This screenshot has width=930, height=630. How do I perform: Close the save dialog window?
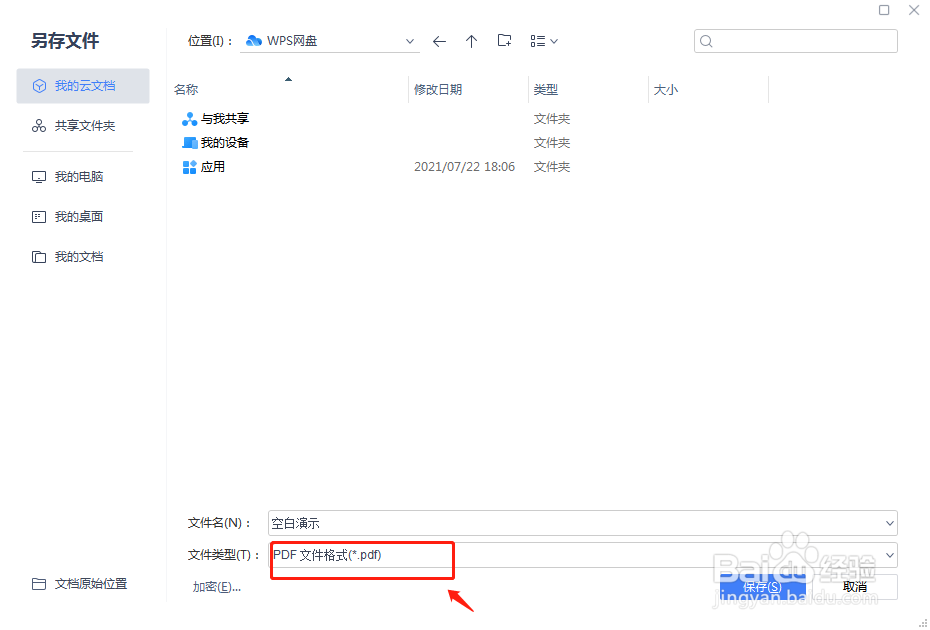pyautogui.click(x=914, y=10)
